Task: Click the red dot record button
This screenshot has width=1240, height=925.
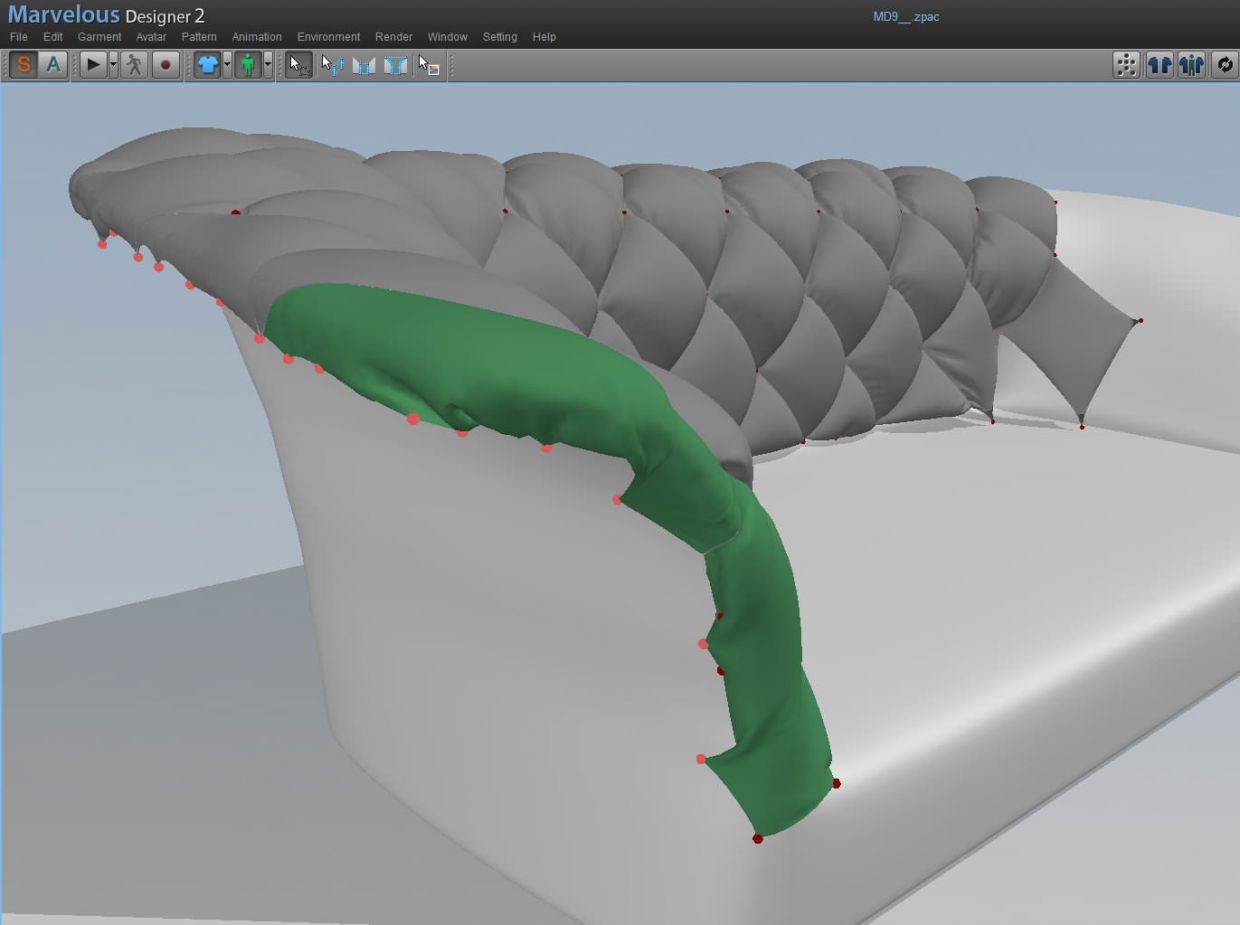Action: pos(165,65)
